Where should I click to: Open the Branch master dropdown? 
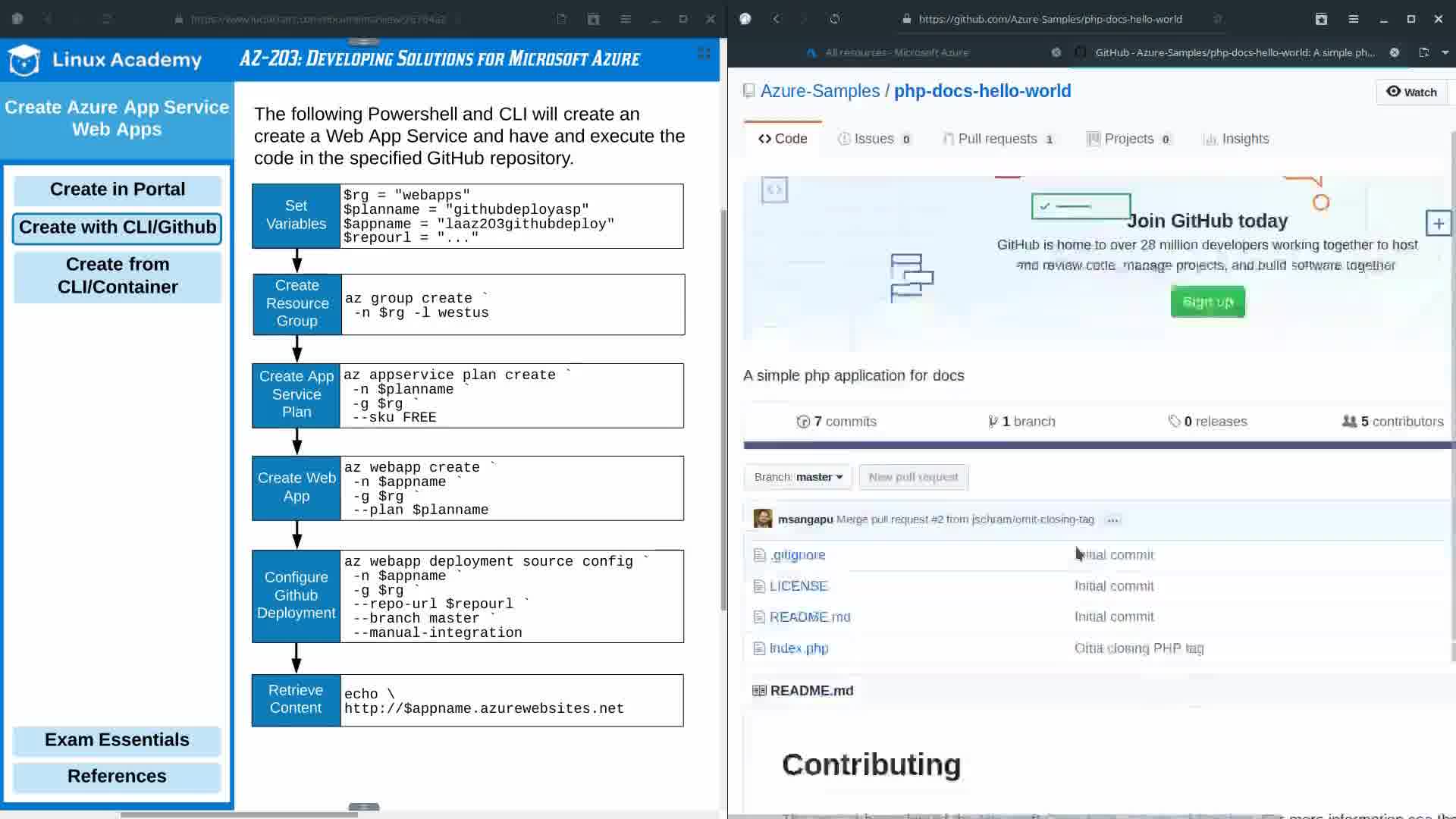[798, 477]
